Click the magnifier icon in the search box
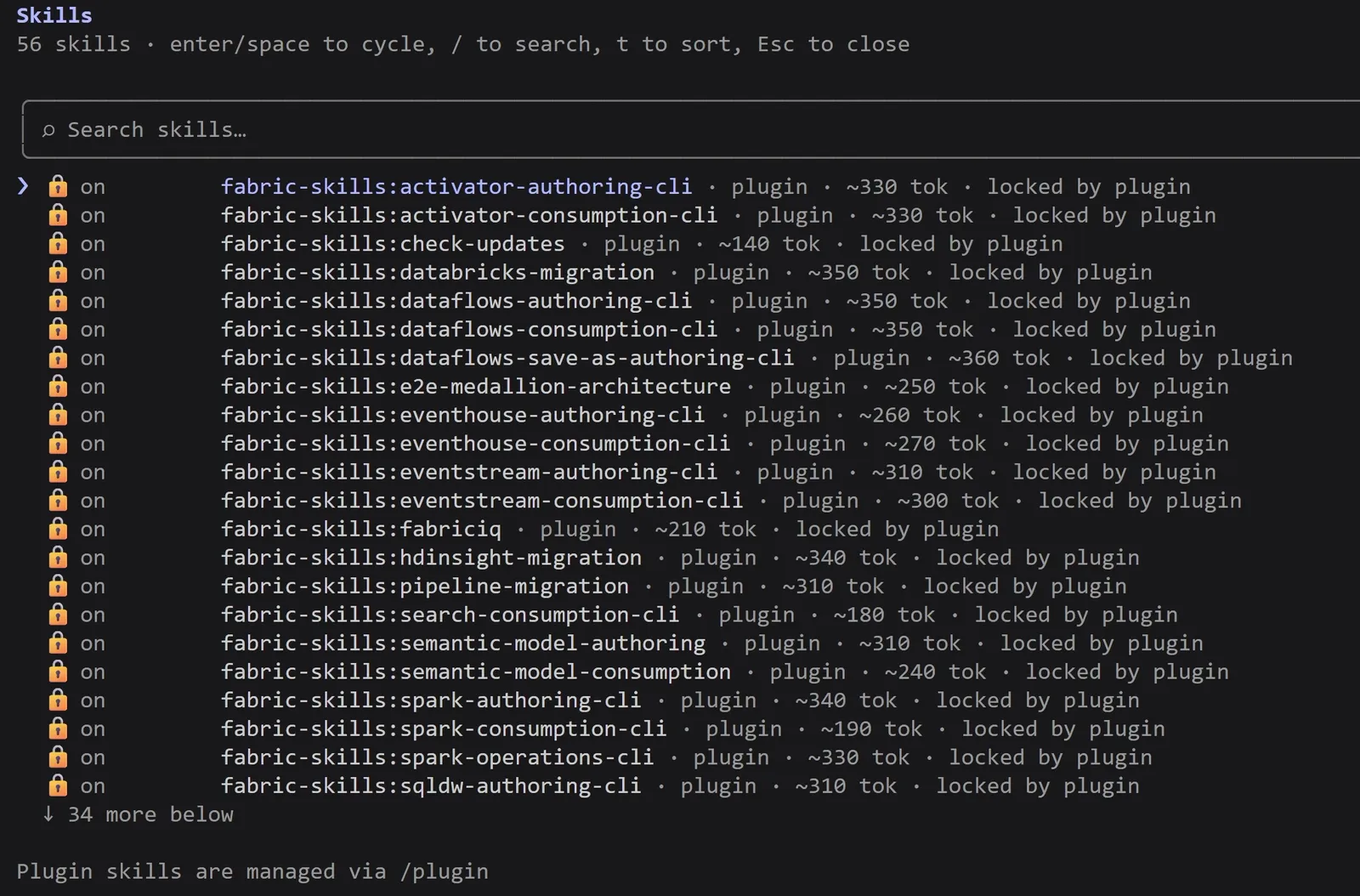This screenshot has width=1360, height=896. [x=48, y=130]
